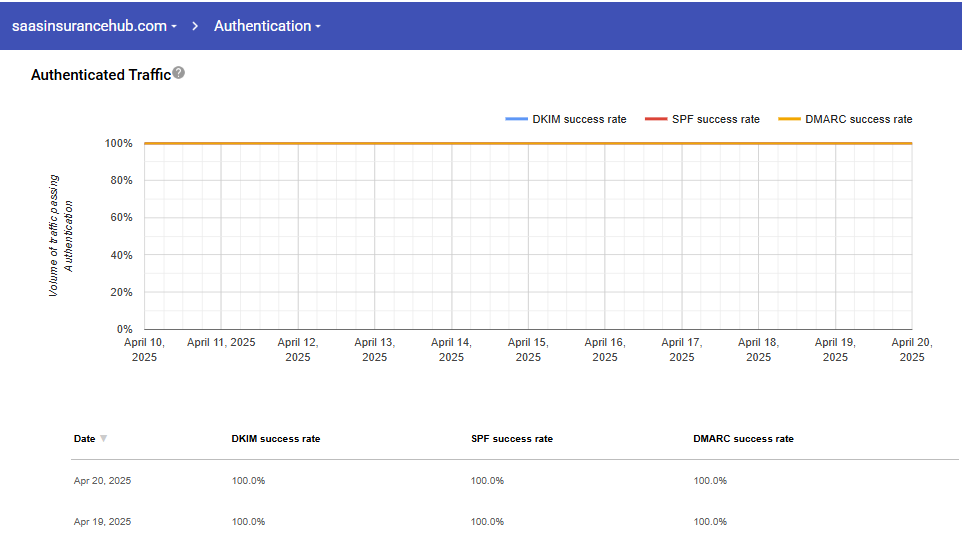The image size is (962, 543).
Task: Click the DKIM success rate column header
Action: [276, 439]
